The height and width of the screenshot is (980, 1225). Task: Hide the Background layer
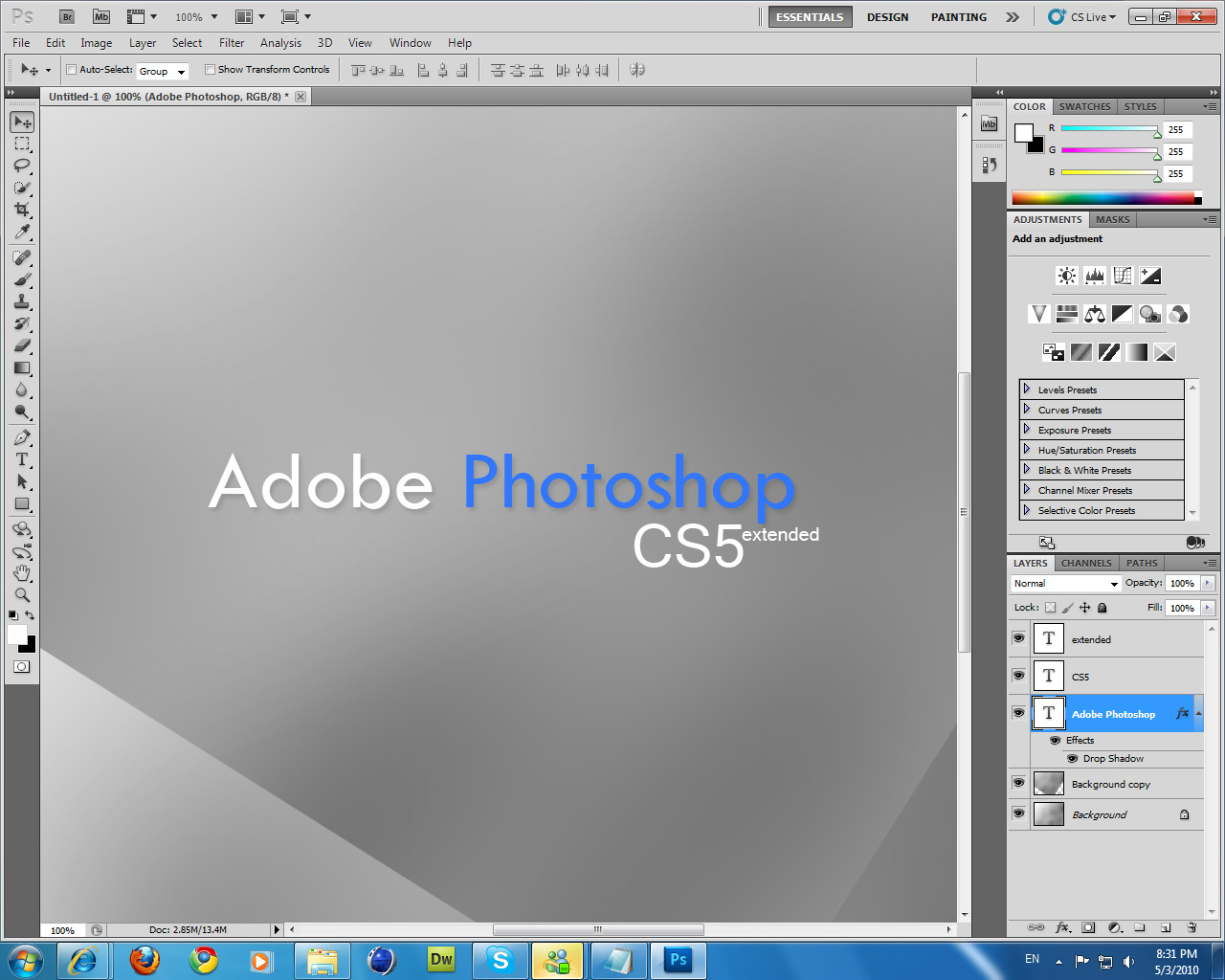point(1018,813)
